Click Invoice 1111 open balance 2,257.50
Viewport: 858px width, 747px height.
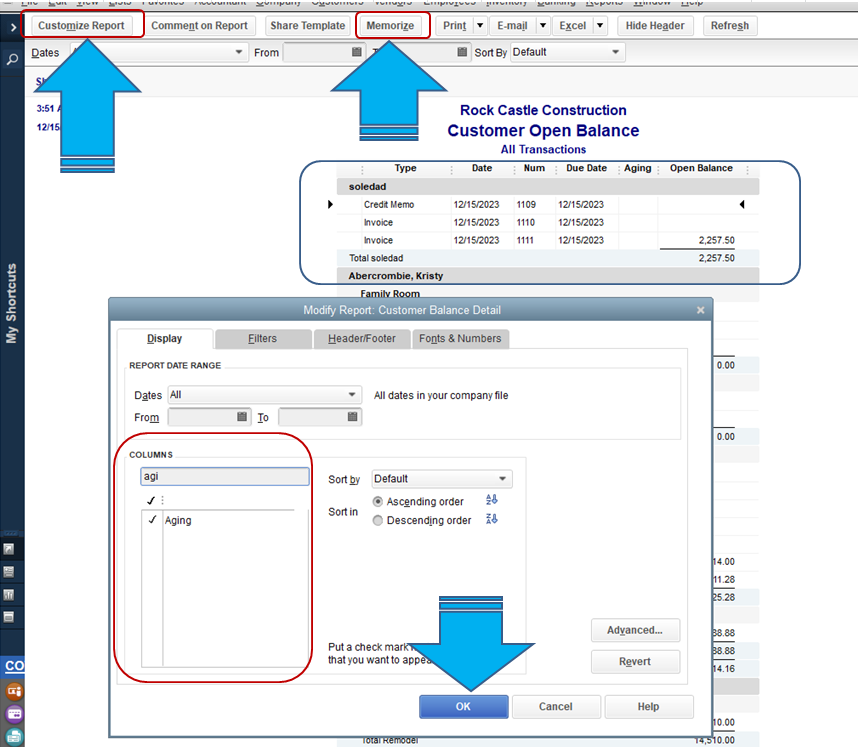716,240
